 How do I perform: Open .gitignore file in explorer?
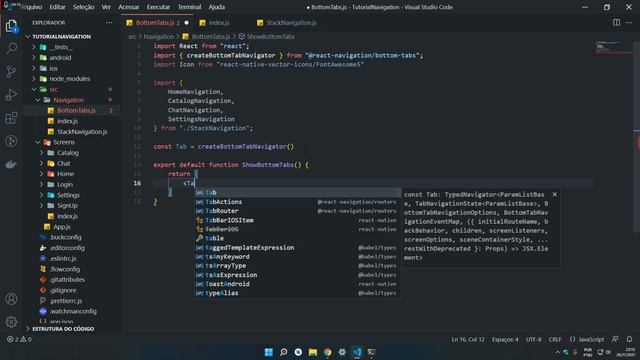63,290
